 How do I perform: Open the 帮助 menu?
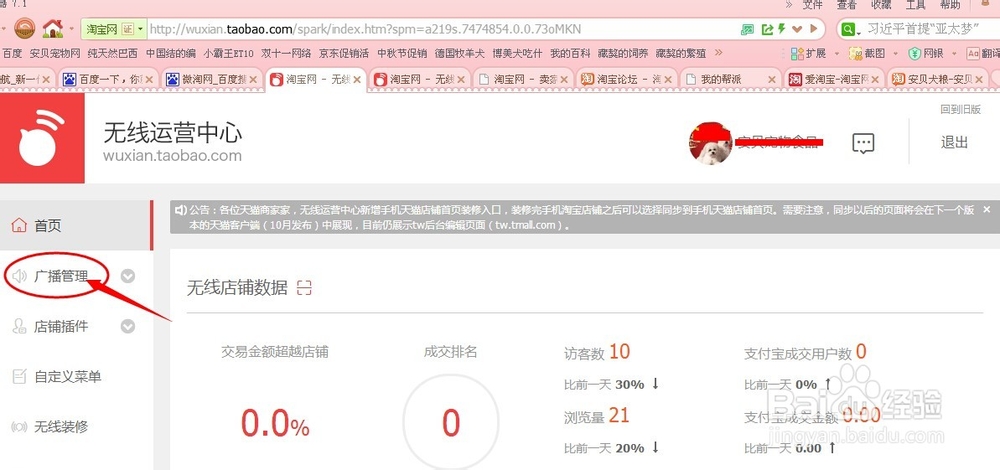tap(950, 4)
